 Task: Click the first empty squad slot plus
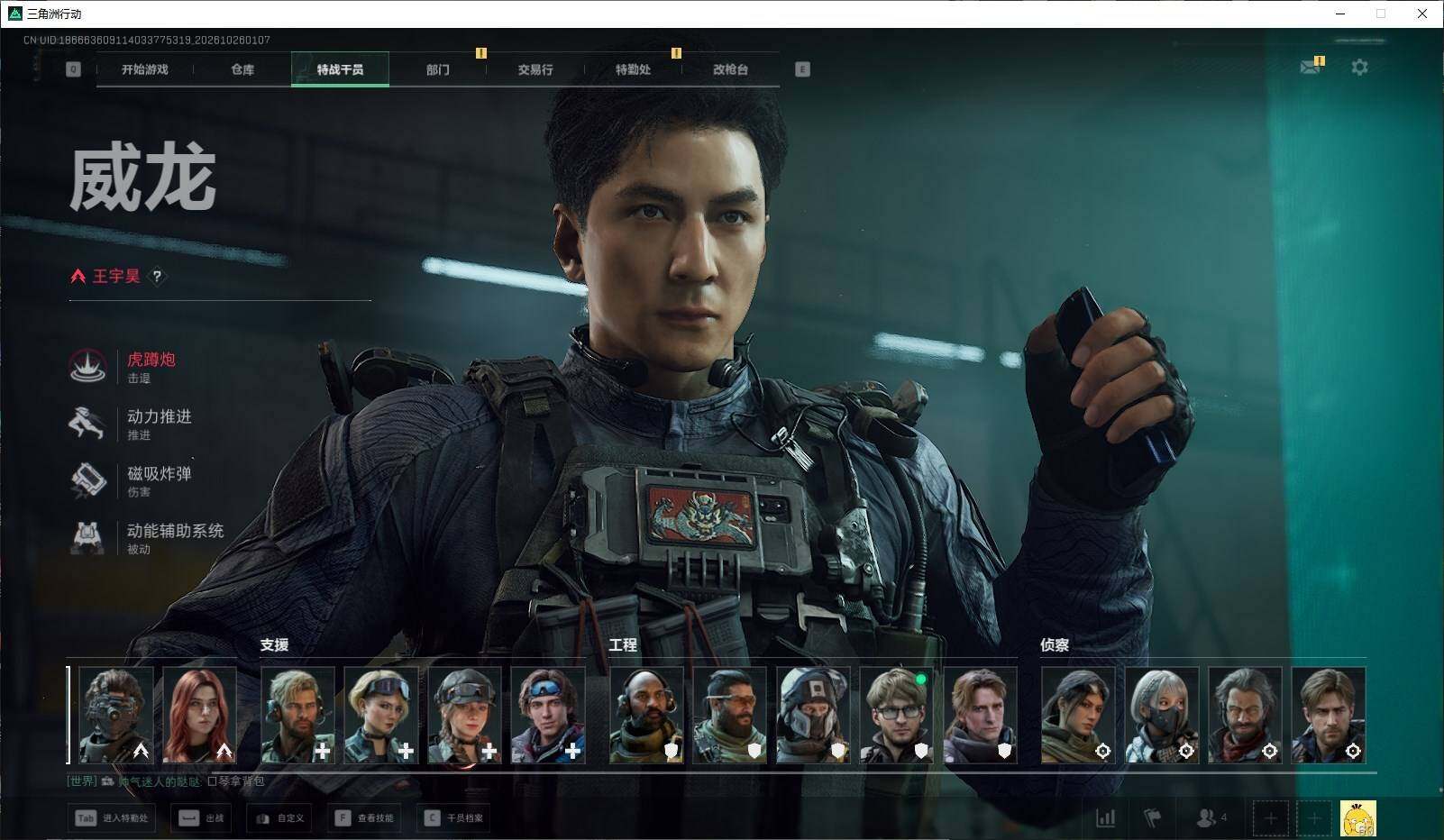tap(1270, 818)
